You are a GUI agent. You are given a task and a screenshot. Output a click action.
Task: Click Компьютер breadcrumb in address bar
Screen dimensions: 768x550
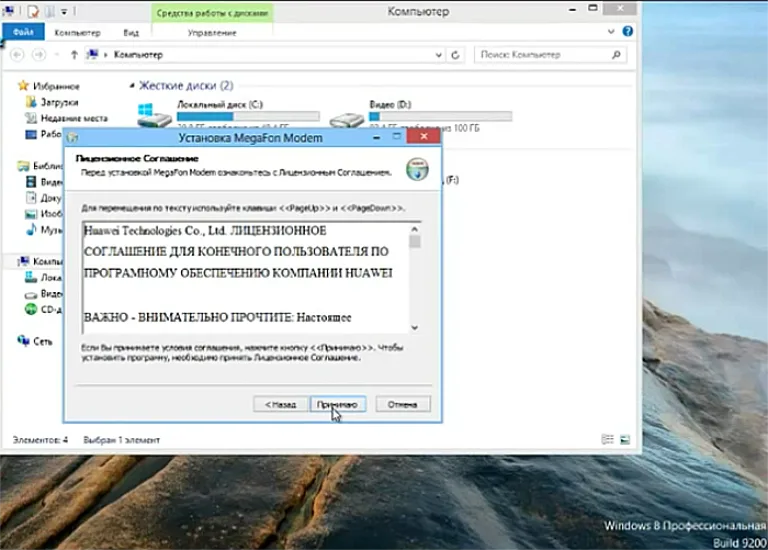[138, 55]
